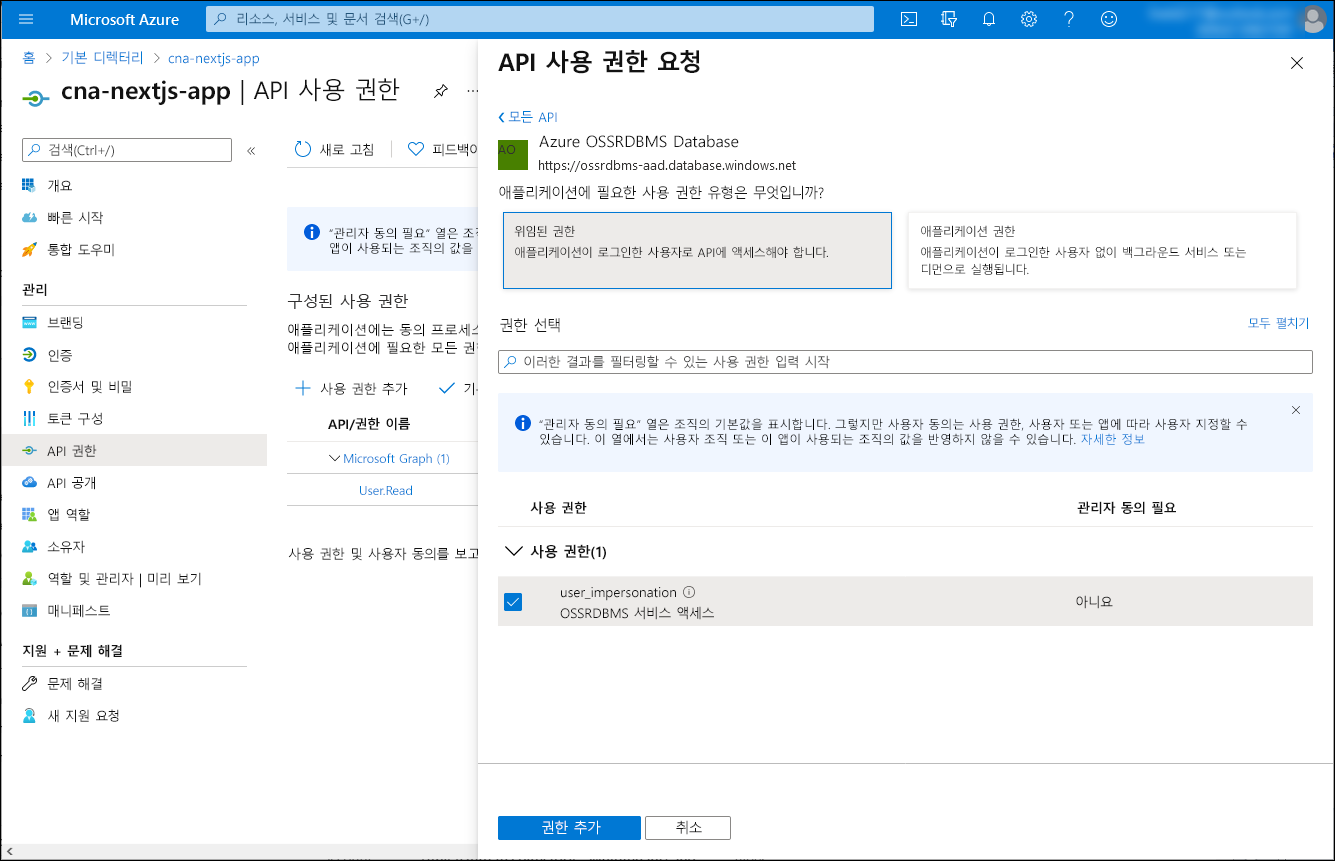The height and width of the screenshot is (861, 1335).
Task: Click 기본 디렉터리 in the breadcrumb
Action: [x=102, y=59]
